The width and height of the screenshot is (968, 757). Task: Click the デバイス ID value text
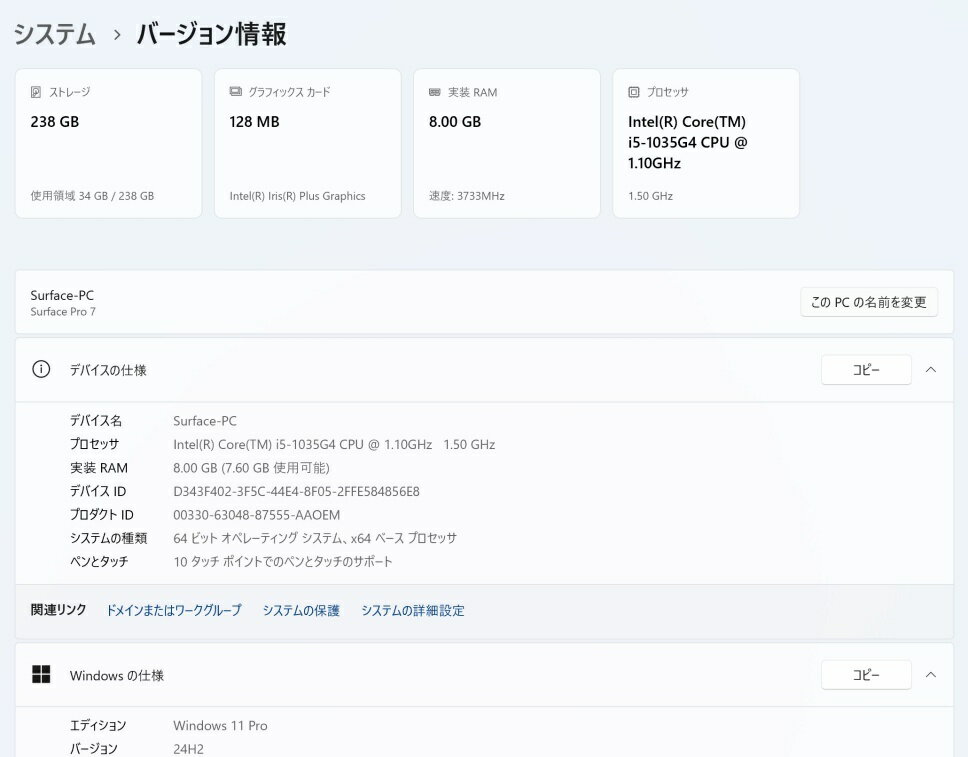[296, 491]
